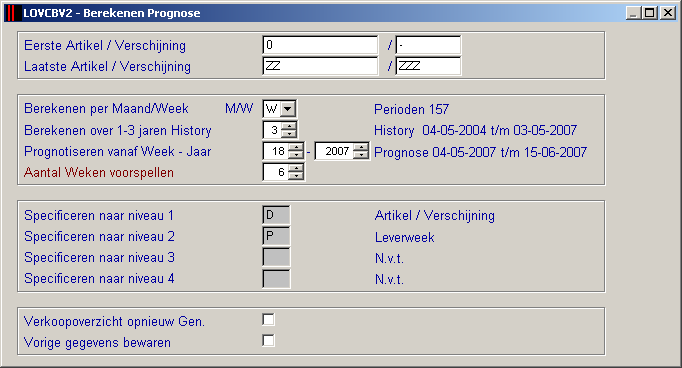
Task: Click 'Aantal Weken voorspellen' red label
Action: click(99, 172)
